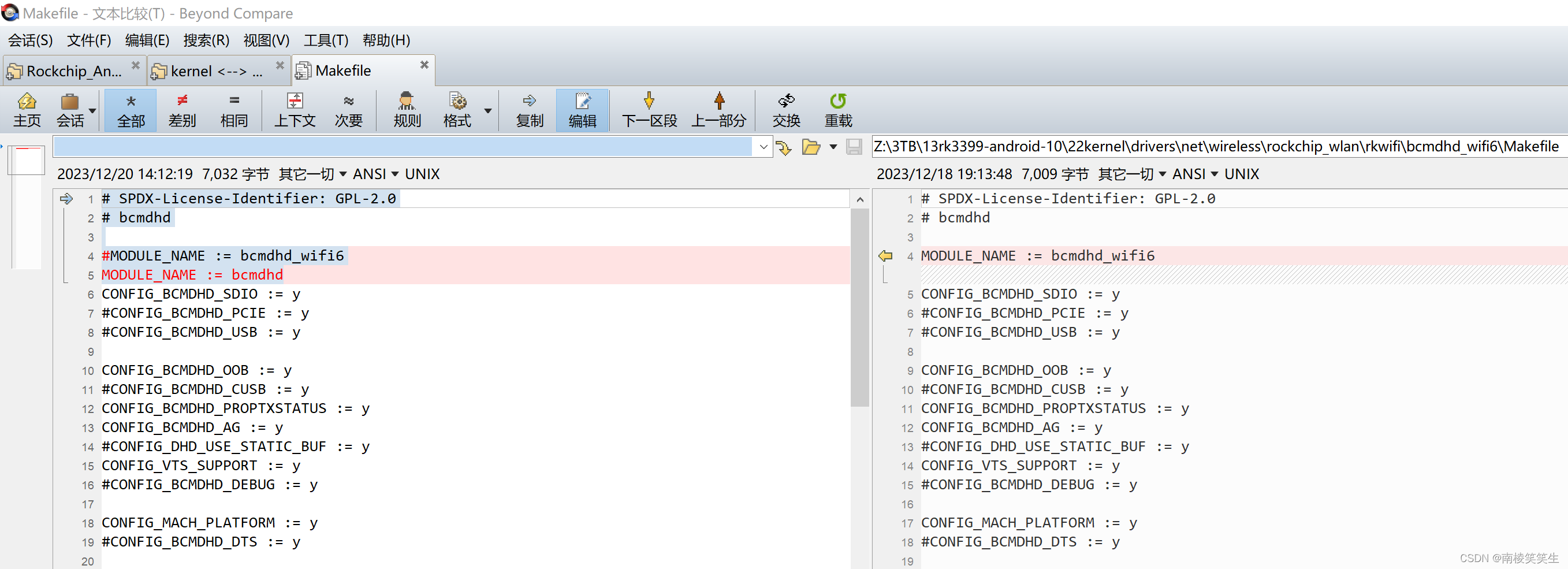Expand the left path history dropdown
Viewport: 1568px width, 569px height.
coord(763,147)
